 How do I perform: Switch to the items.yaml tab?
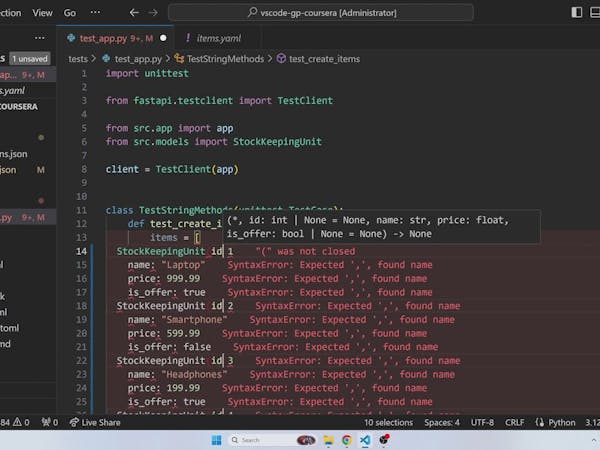click(x=217, y=38)
